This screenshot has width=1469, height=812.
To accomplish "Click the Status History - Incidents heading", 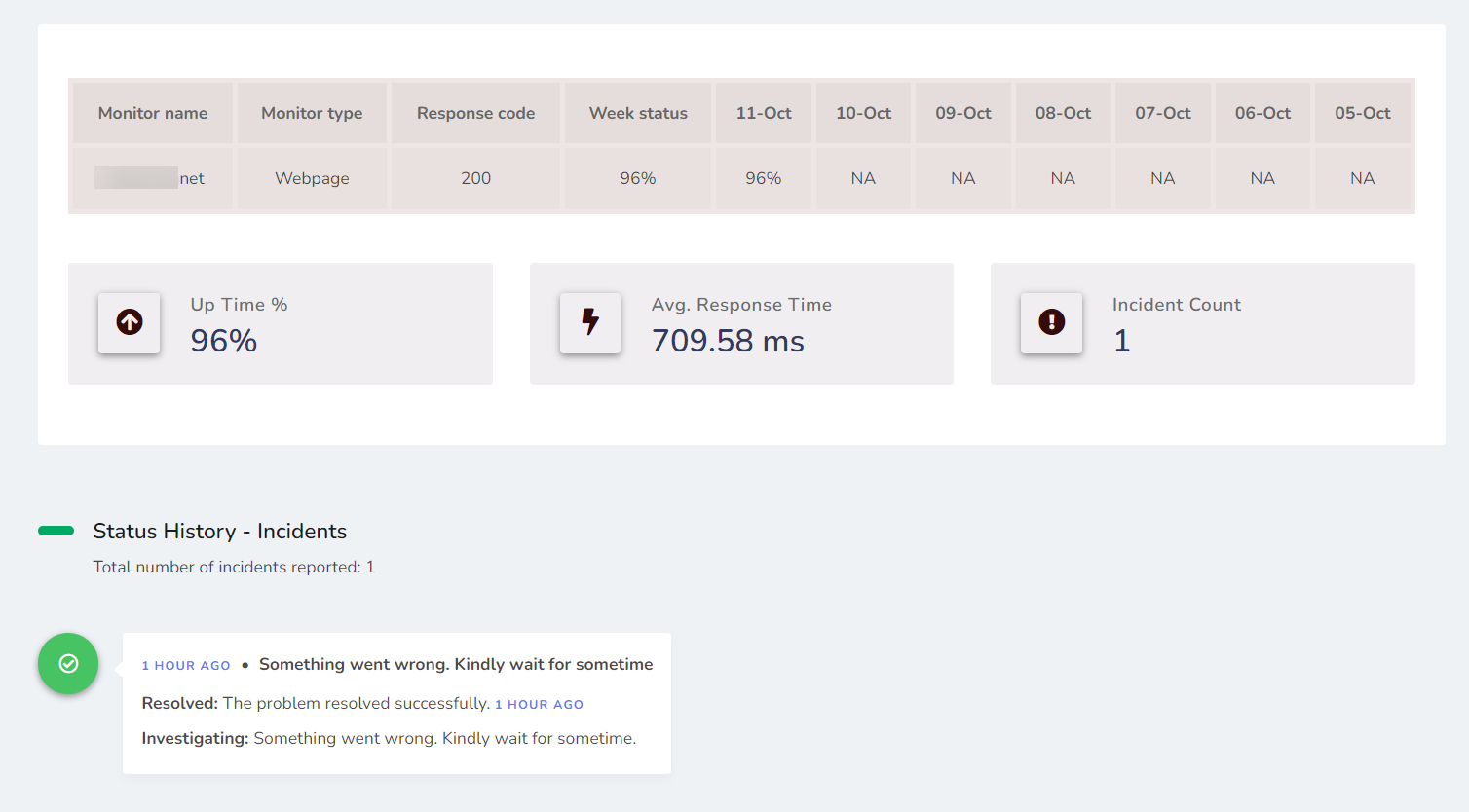I will point(220,532).
